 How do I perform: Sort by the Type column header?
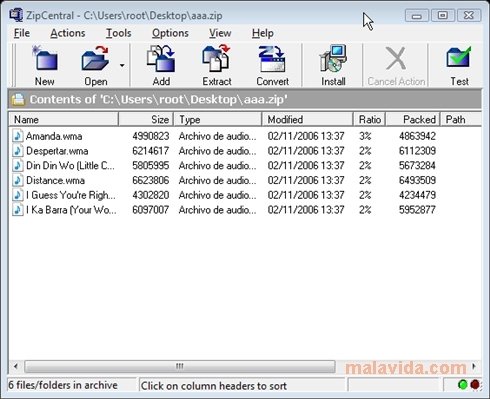218,119
